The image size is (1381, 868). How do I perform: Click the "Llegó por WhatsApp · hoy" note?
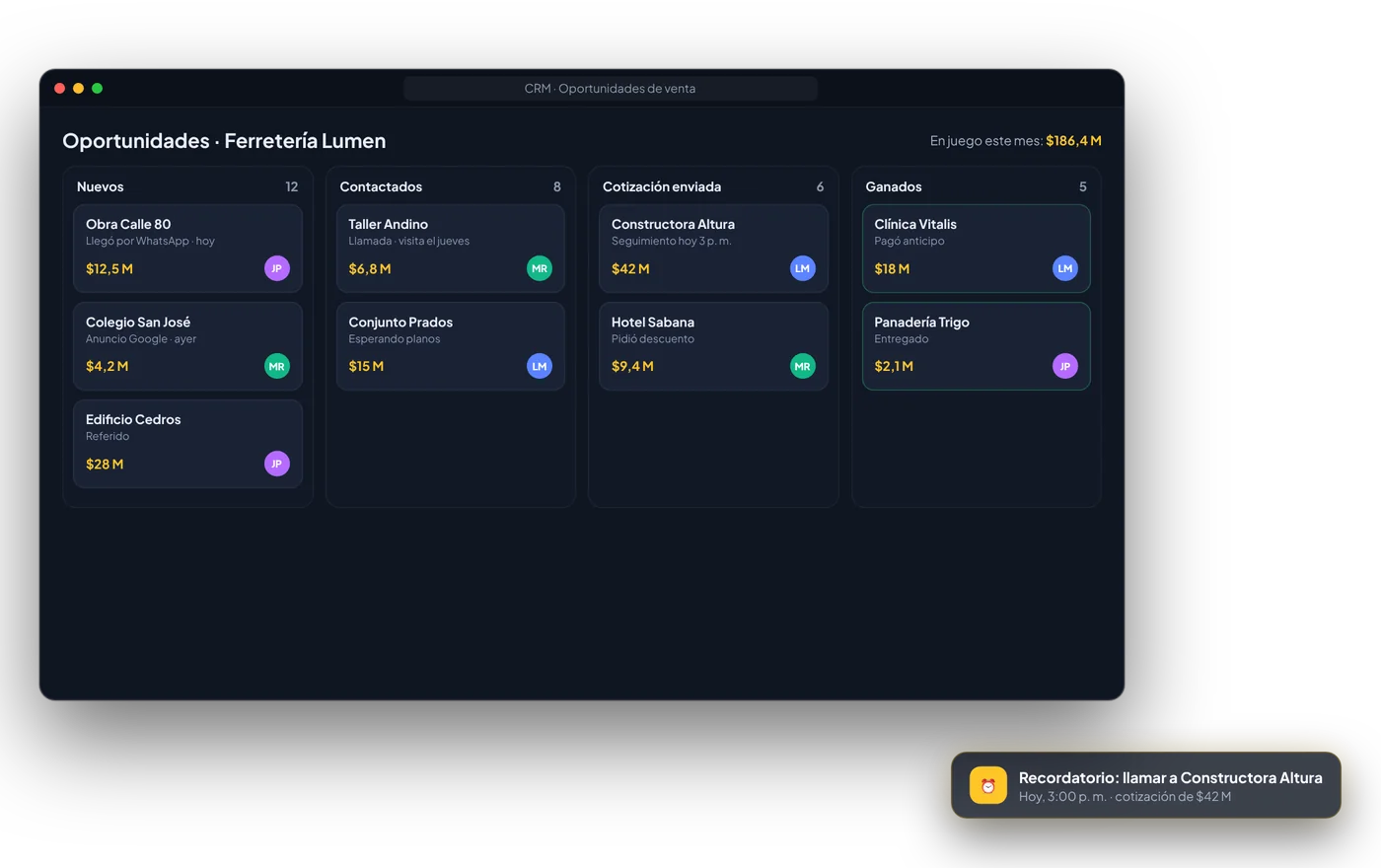[150, 241]
